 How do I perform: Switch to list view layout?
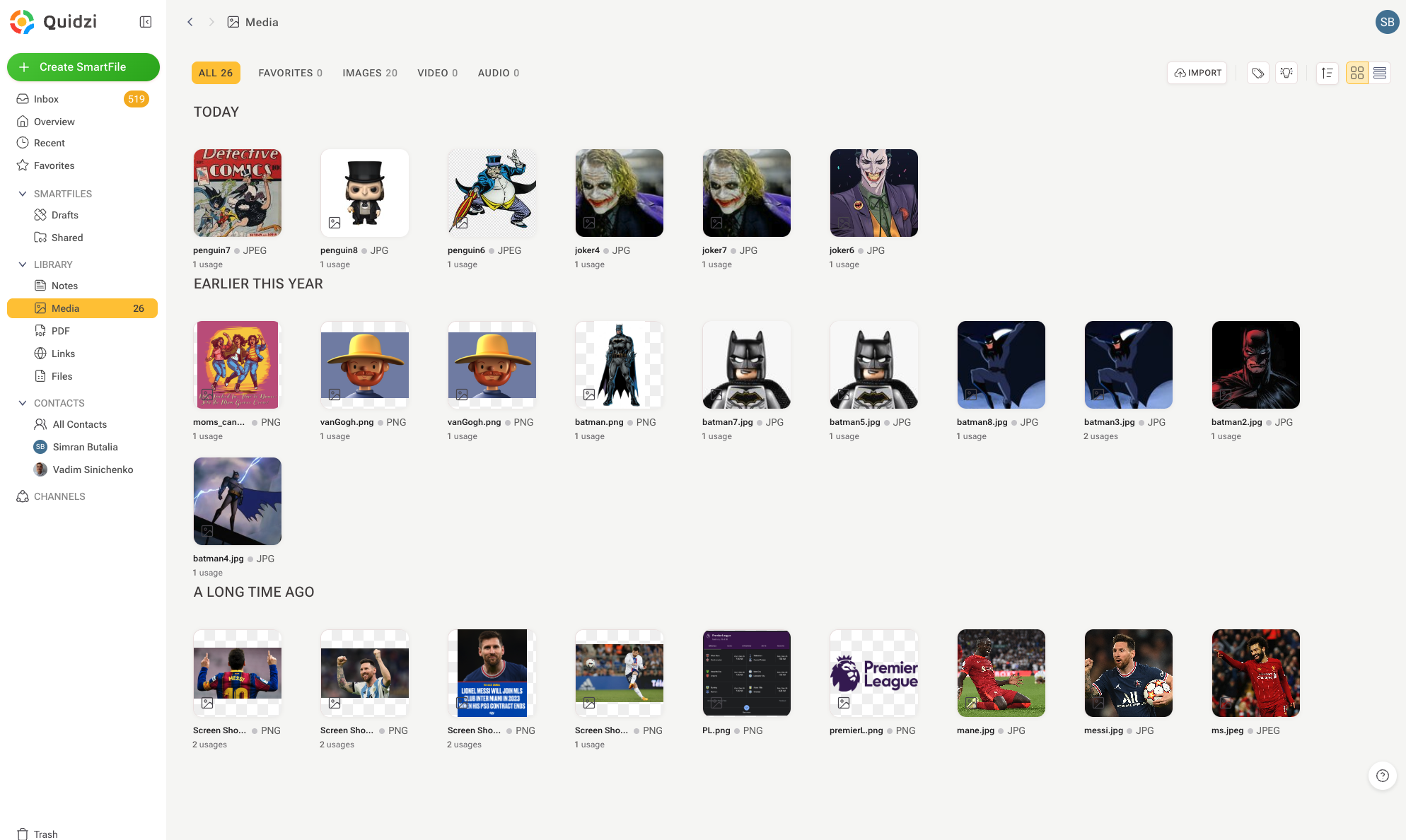[x=1380, y=73]
